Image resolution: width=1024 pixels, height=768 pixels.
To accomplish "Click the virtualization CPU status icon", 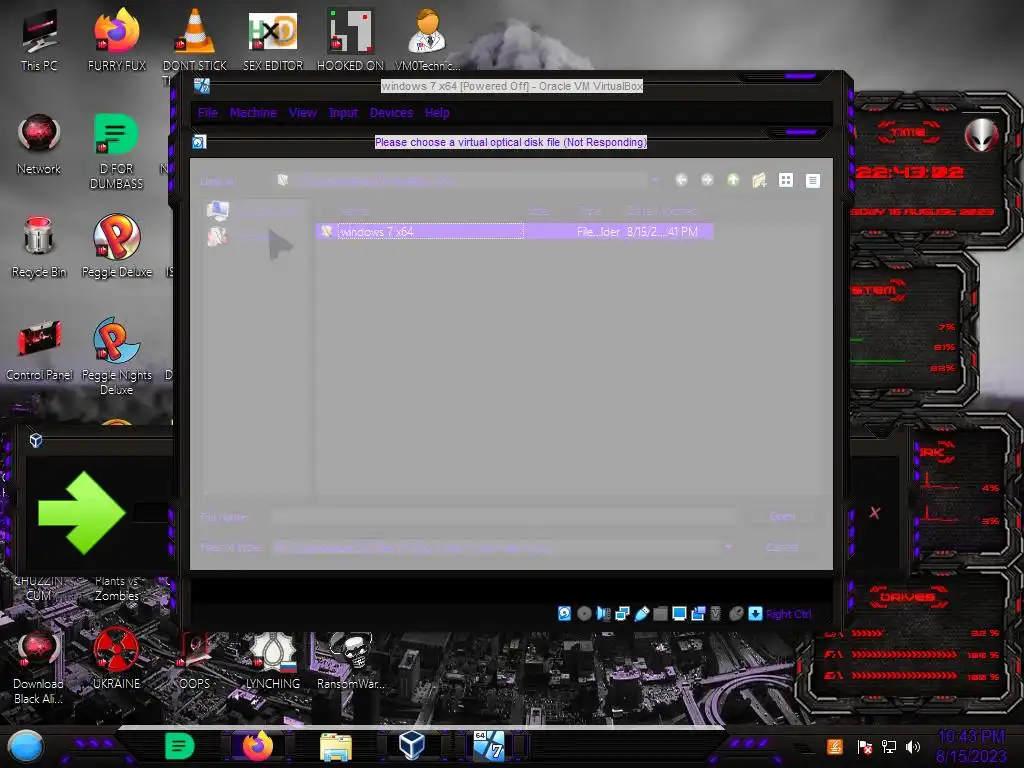I will tap(716, 614).
